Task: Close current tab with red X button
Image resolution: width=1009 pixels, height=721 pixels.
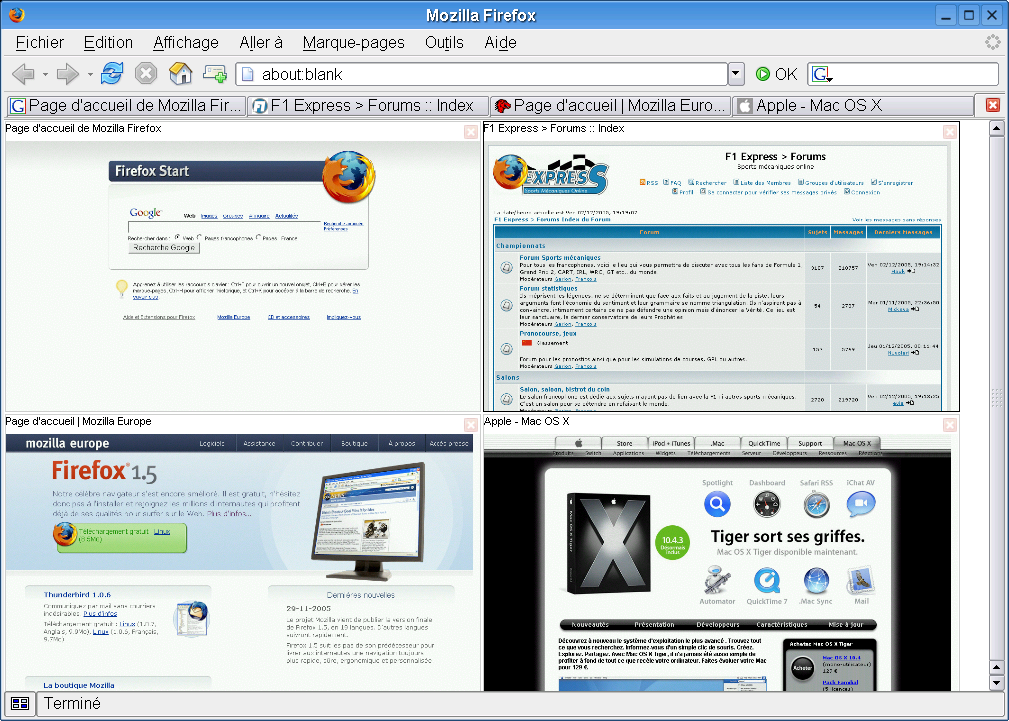Action: click(993, 105)
